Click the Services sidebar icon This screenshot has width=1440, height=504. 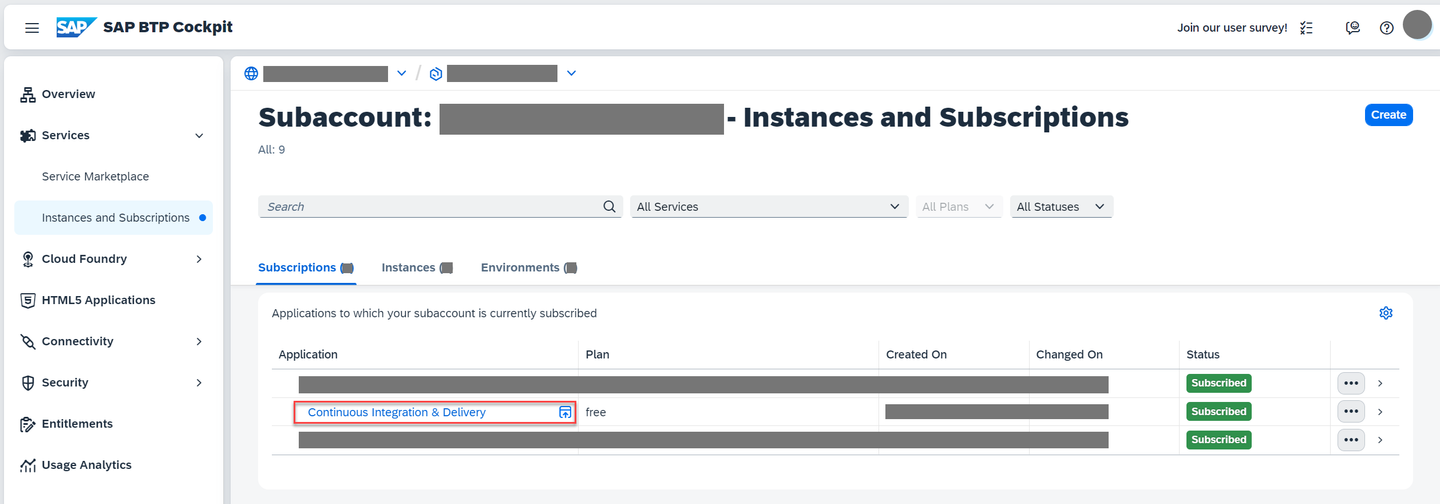(28, 135)
